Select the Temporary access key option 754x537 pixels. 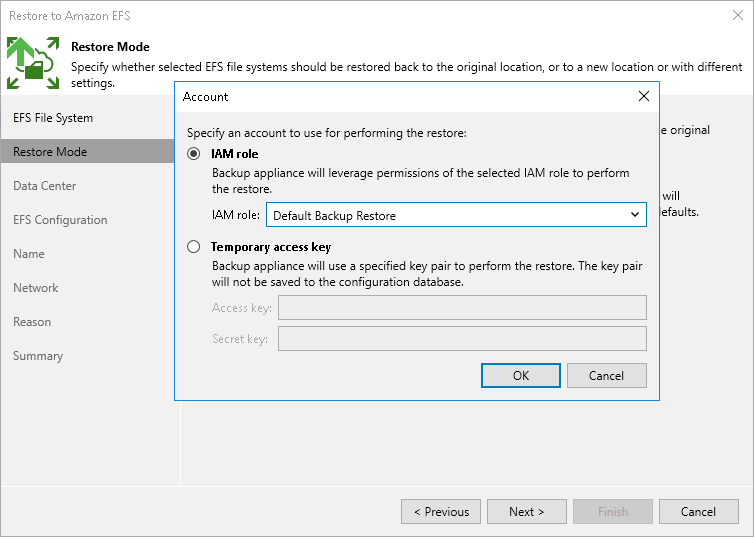coord(194,246)
